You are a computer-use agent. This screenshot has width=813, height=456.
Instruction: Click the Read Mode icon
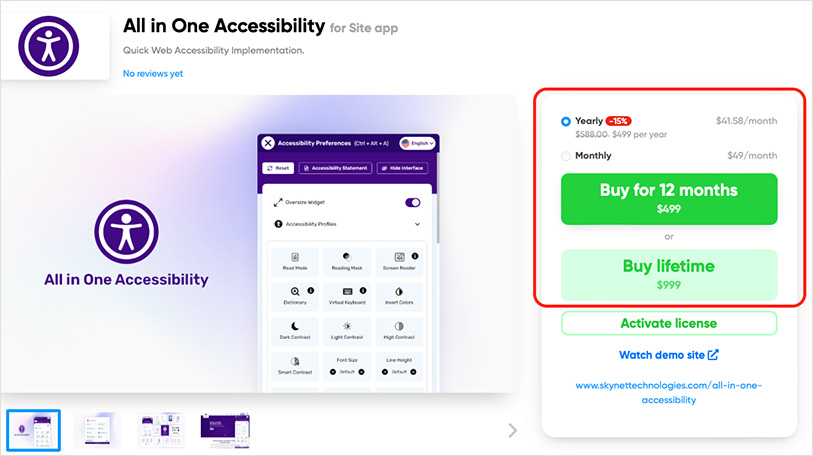click(x=295, y=263)
